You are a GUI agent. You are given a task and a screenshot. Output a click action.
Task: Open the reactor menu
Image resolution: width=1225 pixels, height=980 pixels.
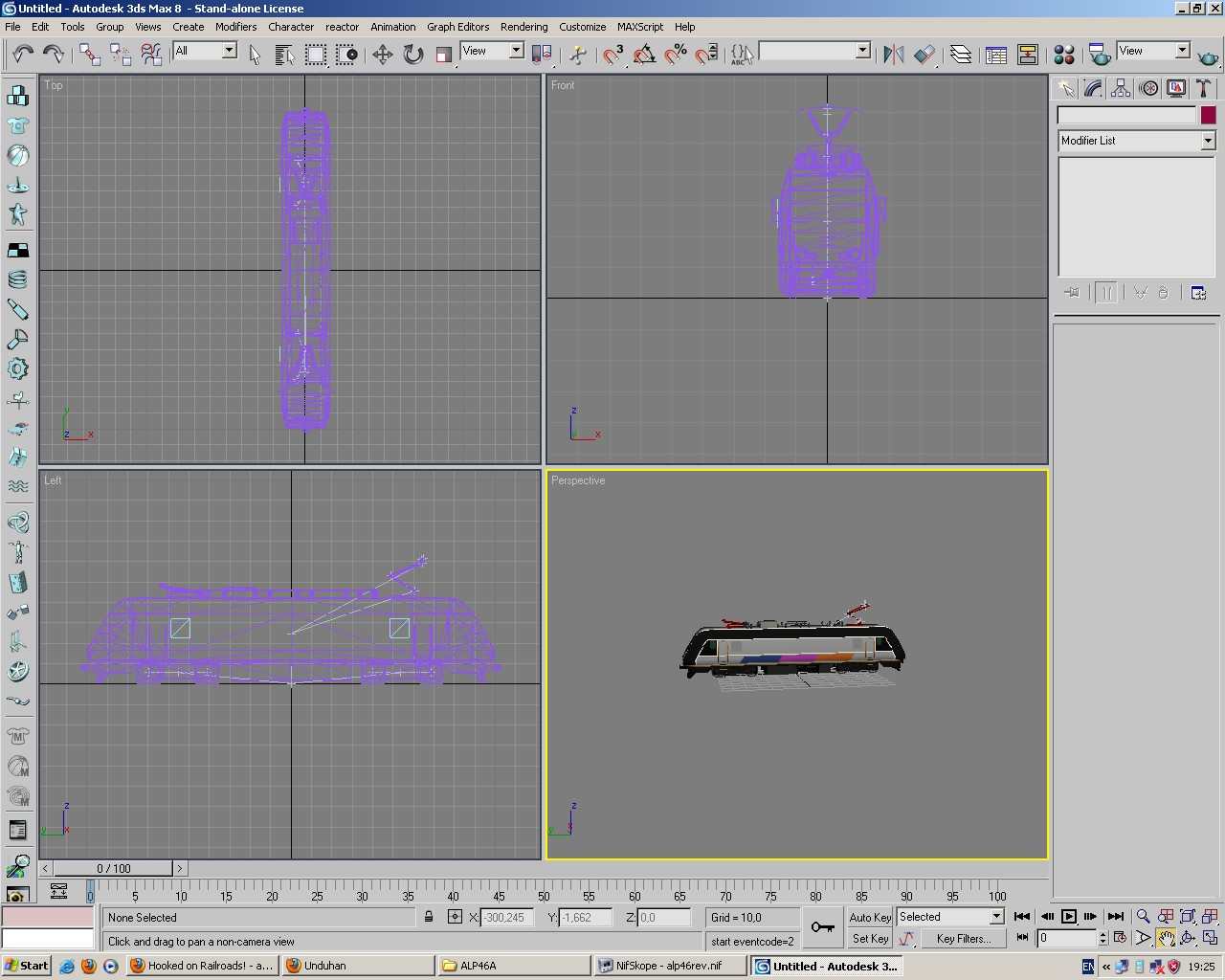coord(342,27)
